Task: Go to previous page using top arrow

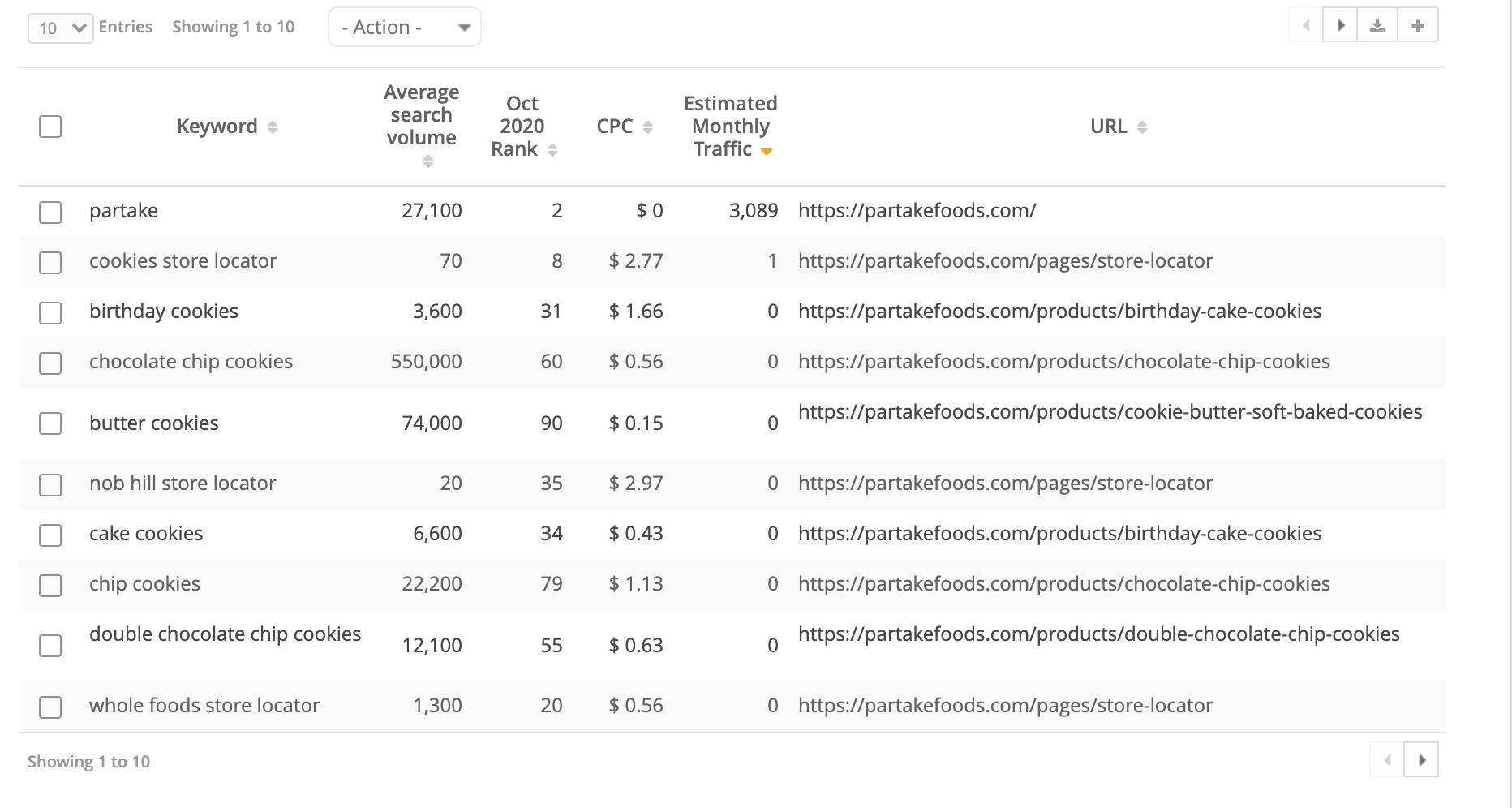Action: 1306,25
